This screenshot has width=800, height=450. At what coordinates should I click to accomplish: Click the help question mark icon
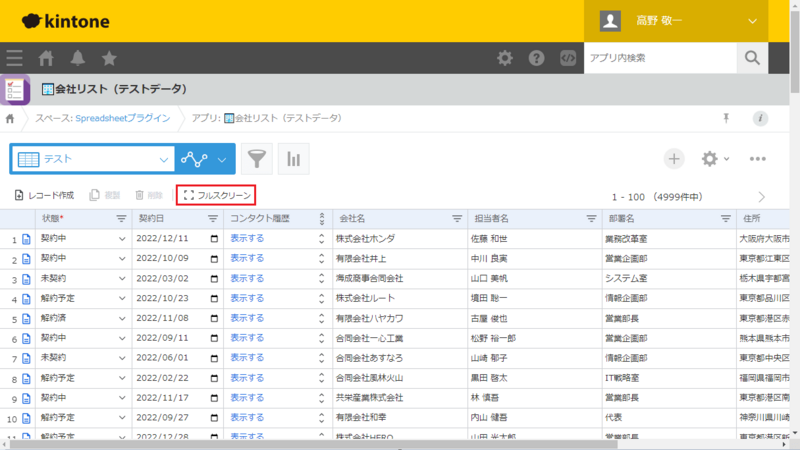(537, 58)
